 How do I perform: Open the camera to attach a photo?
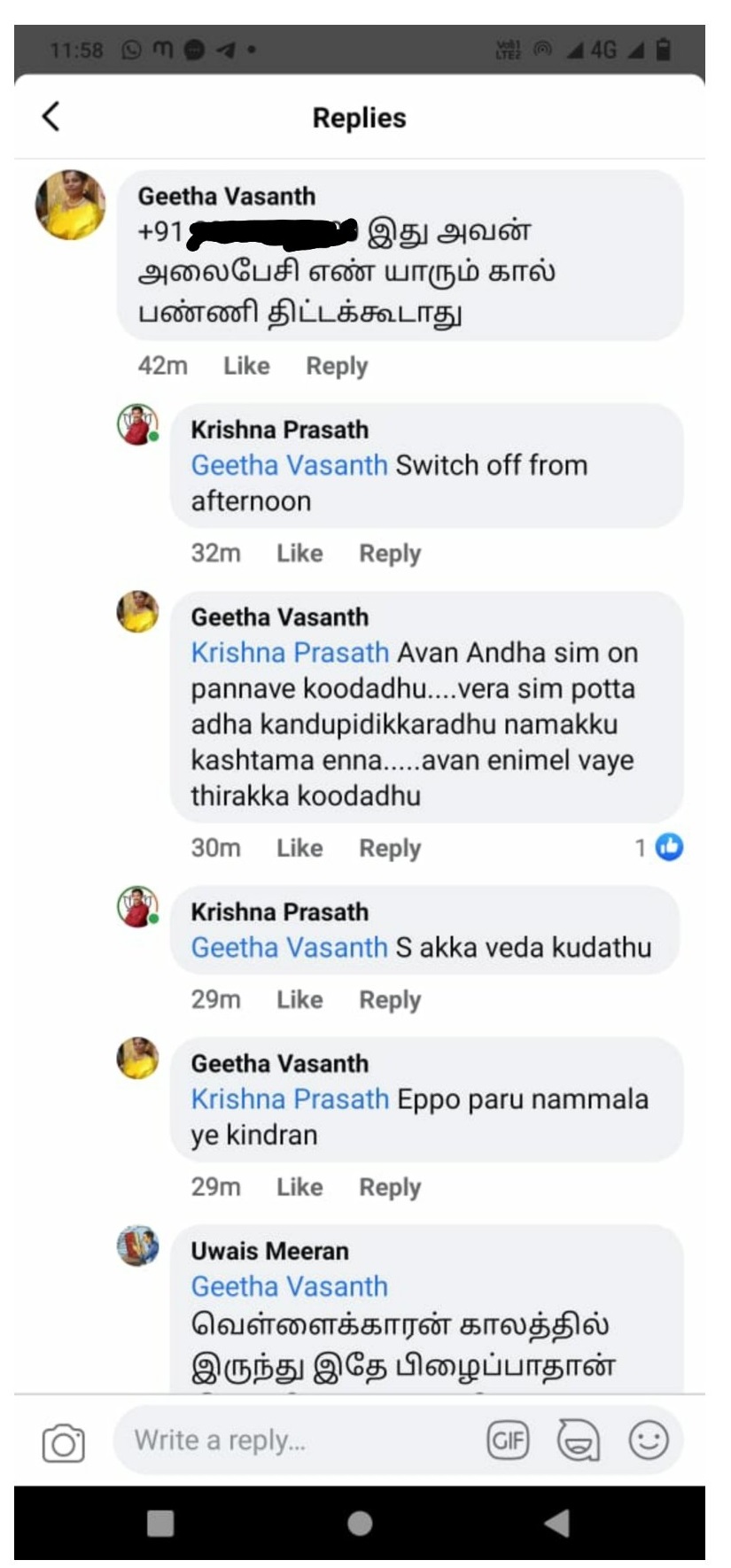click(x=63, y=1442)
